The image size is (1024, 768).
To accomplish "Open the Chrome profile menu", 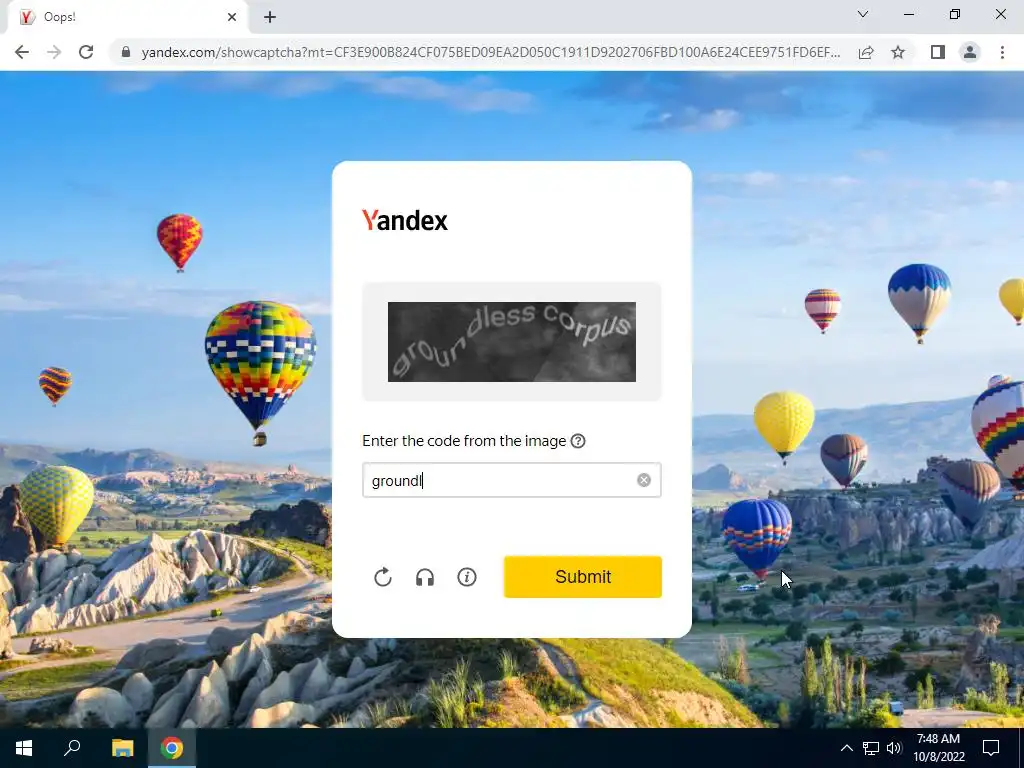I will tap(970, 52).
